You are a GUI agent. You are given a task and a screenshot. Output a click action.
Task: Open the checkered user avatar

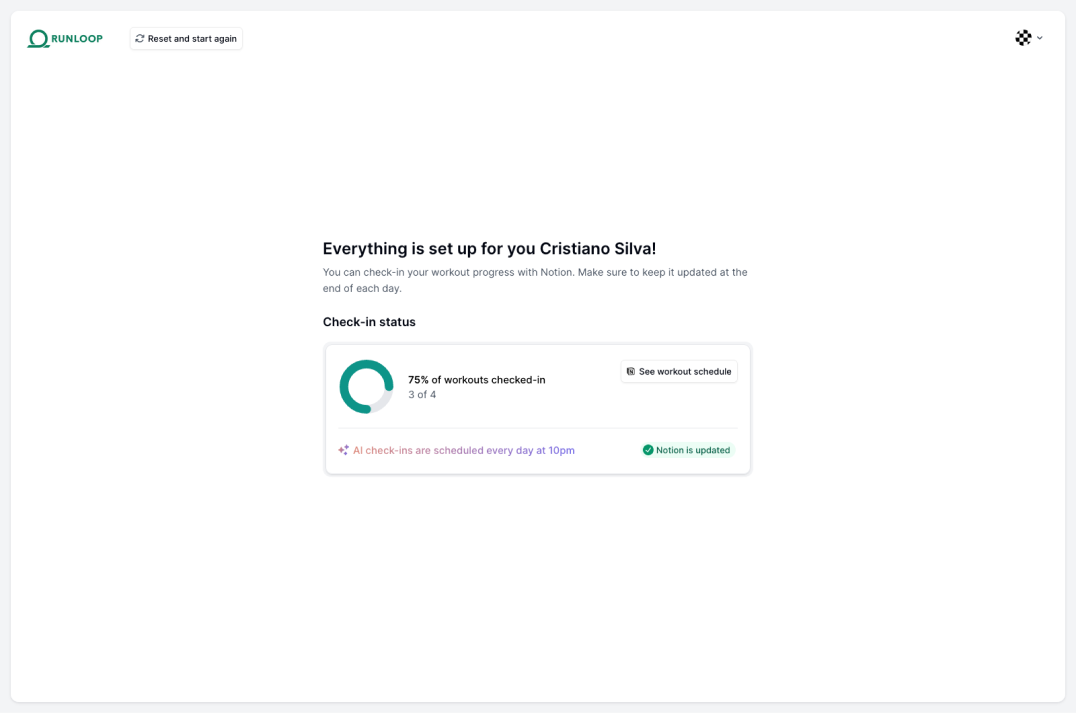pyautogui.click(x=1023, y=38)
